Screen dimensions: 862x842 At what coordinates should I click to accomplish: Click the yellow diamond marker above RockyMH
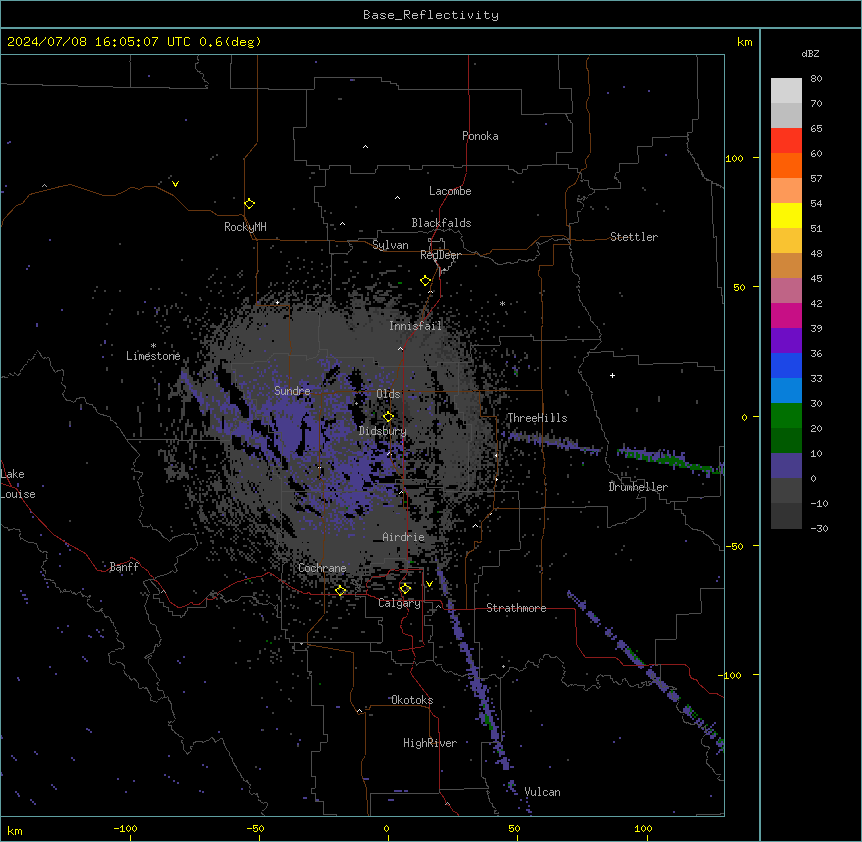click(x=249, y=203)
